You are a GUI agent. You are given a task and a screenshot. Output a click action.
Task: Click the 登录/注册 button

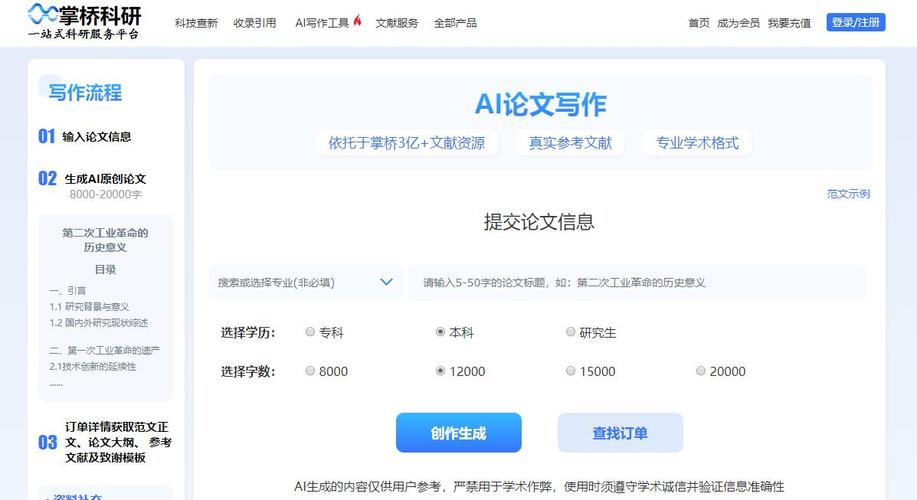856,22
